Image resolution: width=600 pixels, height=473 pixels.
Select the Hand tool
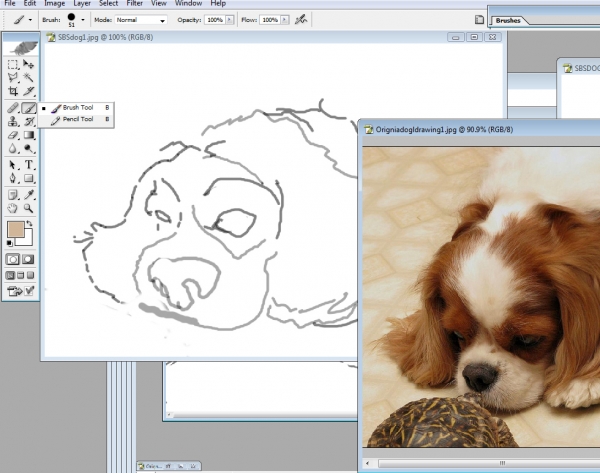tap(13, 208)
